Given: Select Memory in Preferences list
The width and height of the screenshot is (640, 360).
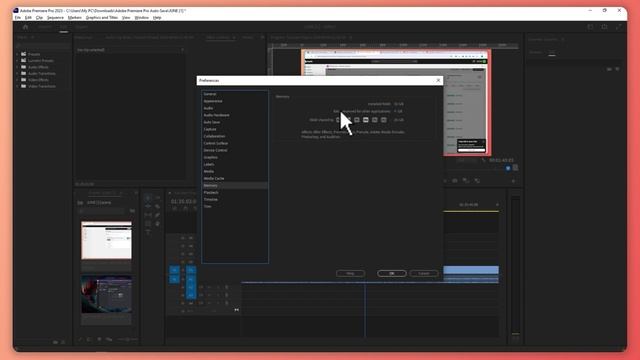Looking at the screenshot, I should pyautogui.click(x=235, y=185).
